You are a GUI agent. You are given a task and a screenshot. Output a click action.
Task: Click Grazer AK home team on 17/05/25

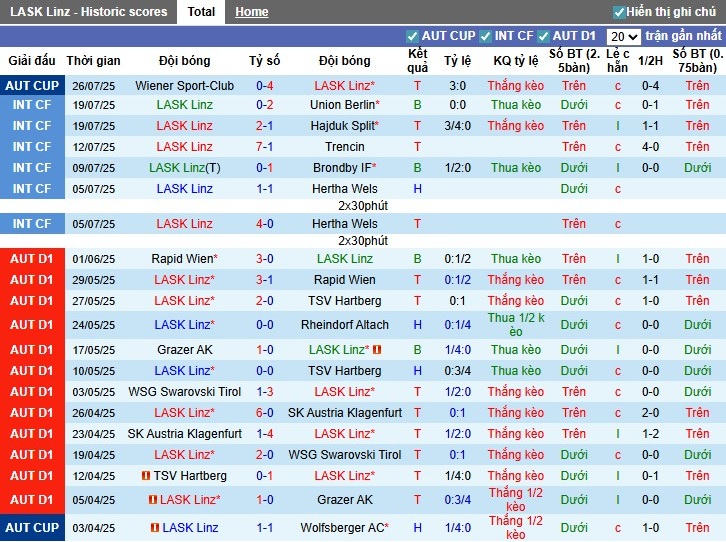[x=184, y=350]
